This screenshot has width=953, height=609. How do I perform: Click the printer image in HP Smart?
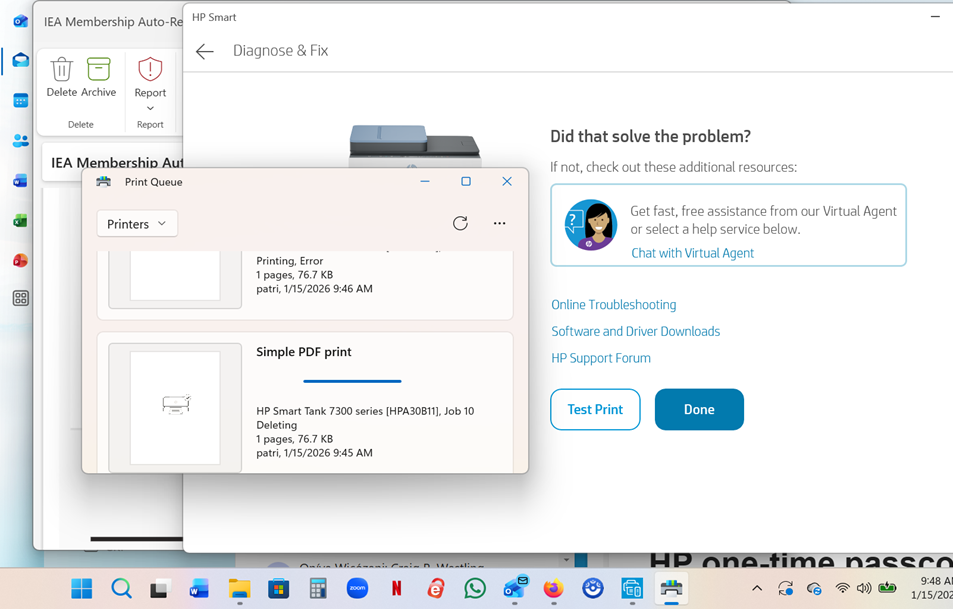tap(415, 146)
